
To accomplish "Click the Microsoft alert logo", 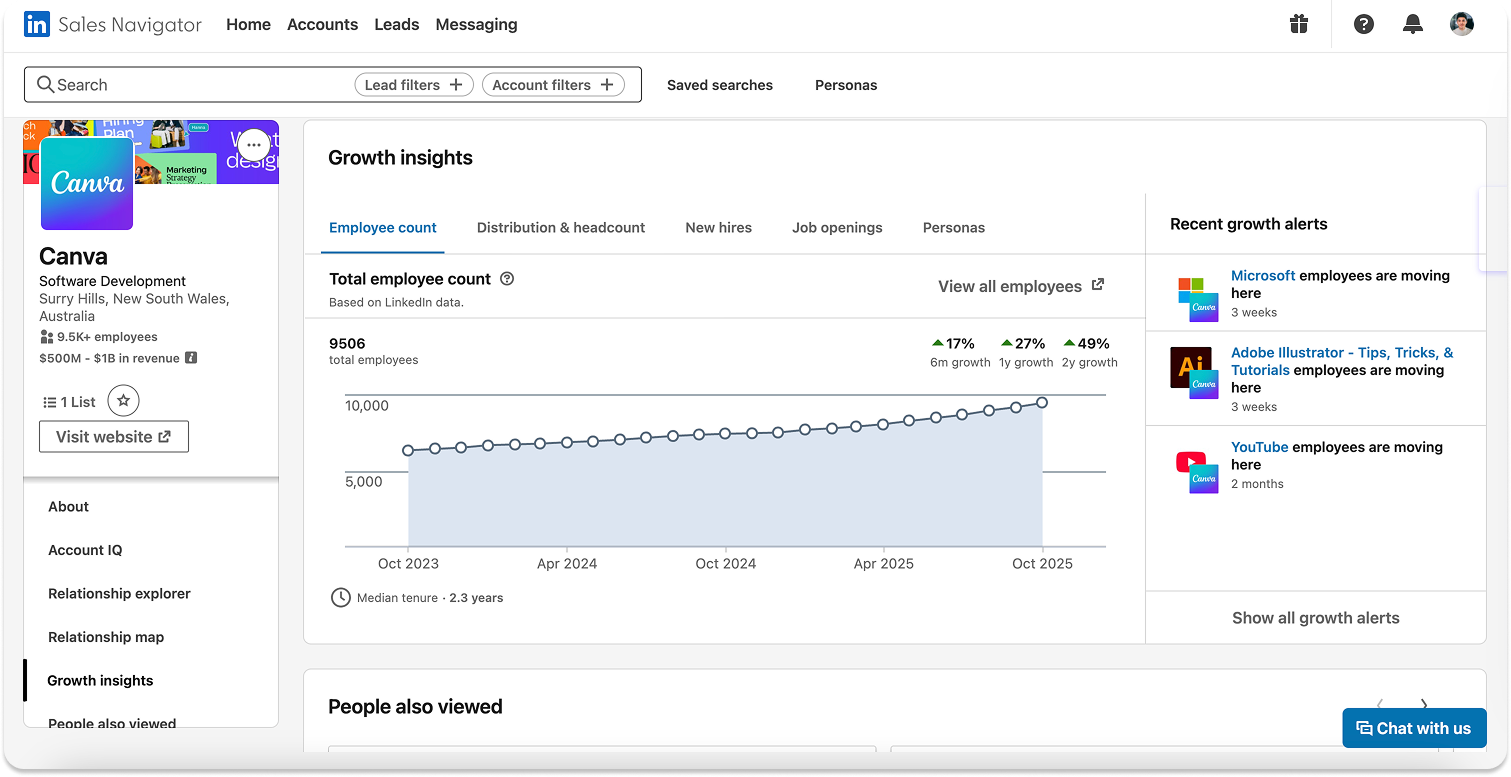I will [x=1198, y=299].
